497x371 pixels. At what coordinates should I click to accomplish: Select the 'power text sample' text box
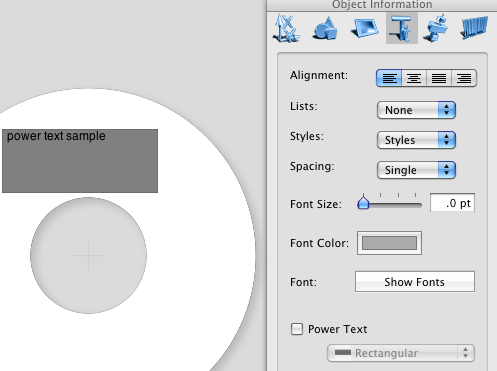point(80,161)
